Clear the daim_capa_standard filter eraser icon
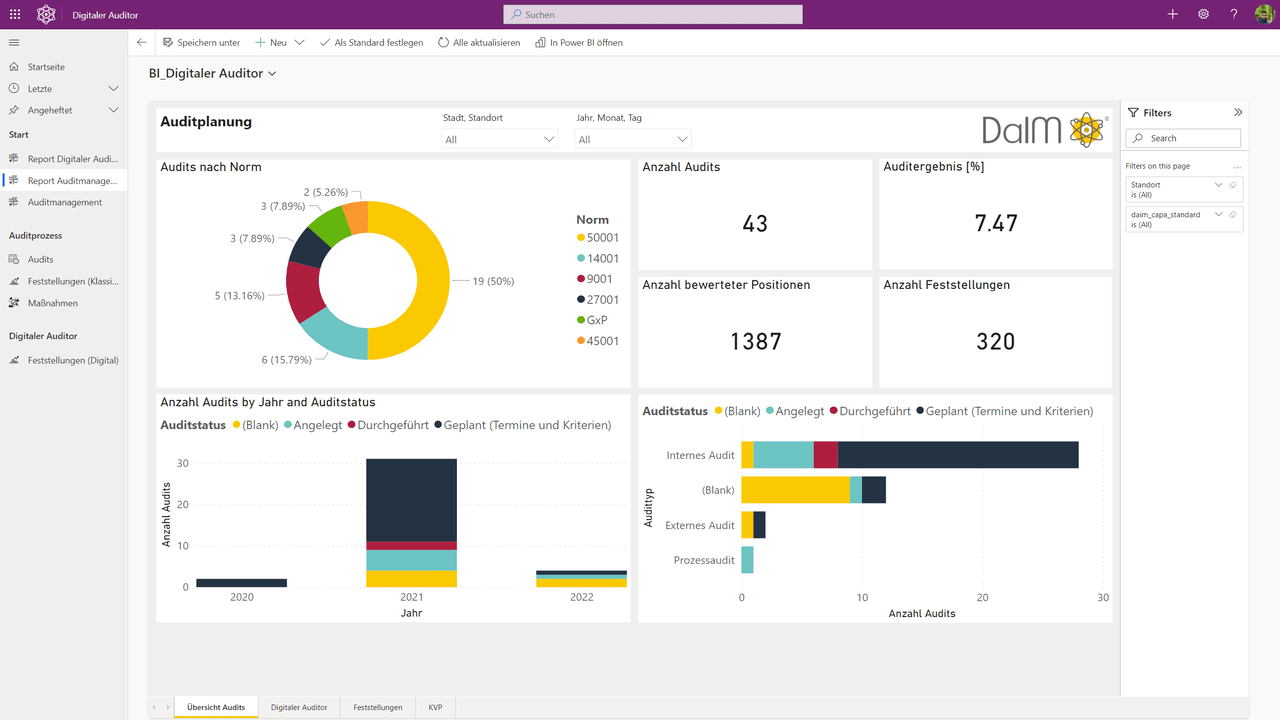 click(x=1233, y=214)
